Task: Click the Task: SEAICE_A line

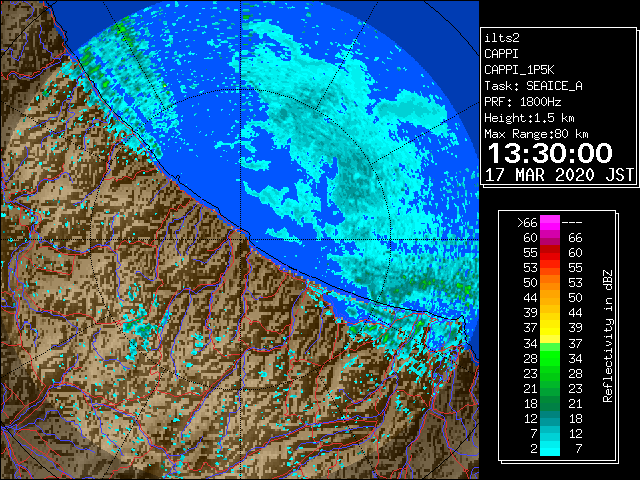Action: (x=533, y=86)
